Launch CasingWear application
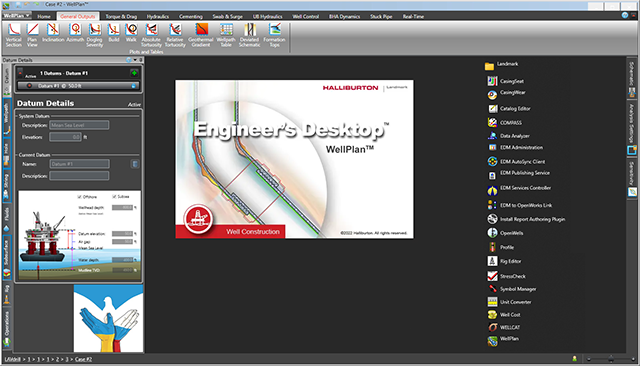Image resolution: width=640 pixels, height=366 pixels. [506, 94]
